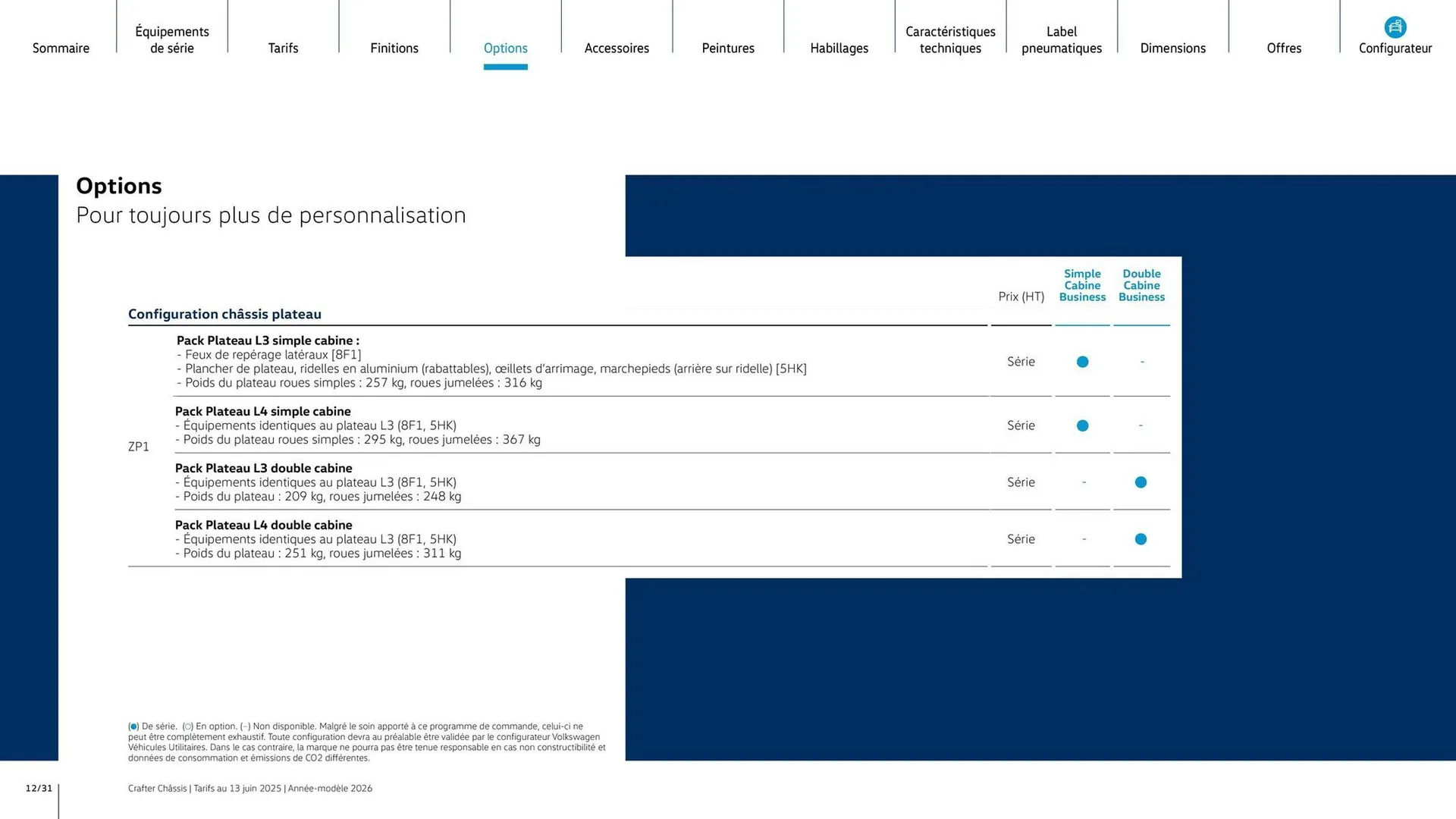Toggle the Simple Cabine Business column header
The image size is (1456, 819).
point(1082,286)
